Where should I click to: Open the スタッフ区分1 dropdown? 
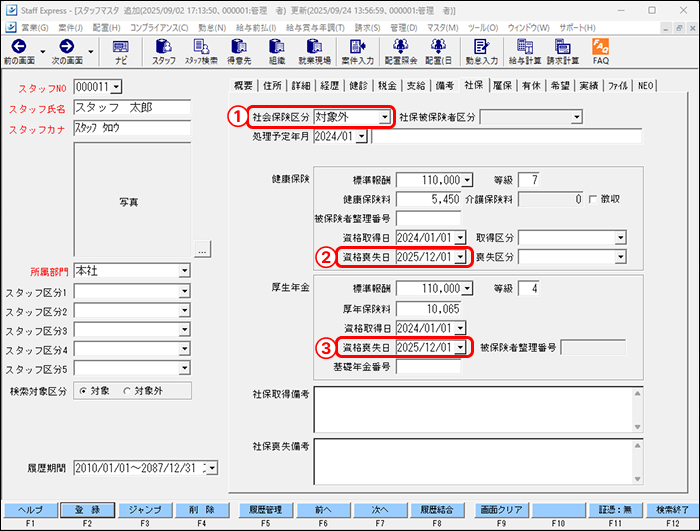point(184,291)
